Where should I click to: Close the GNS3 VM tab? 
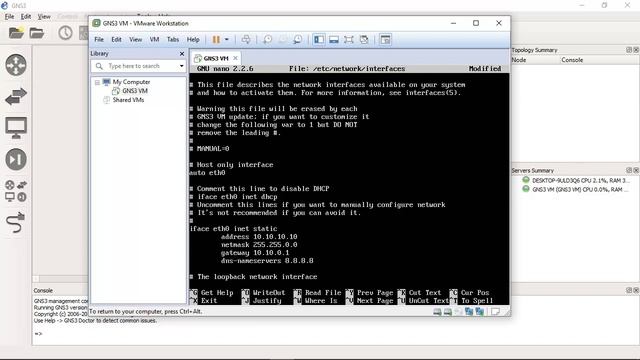[x=235, y=58]
